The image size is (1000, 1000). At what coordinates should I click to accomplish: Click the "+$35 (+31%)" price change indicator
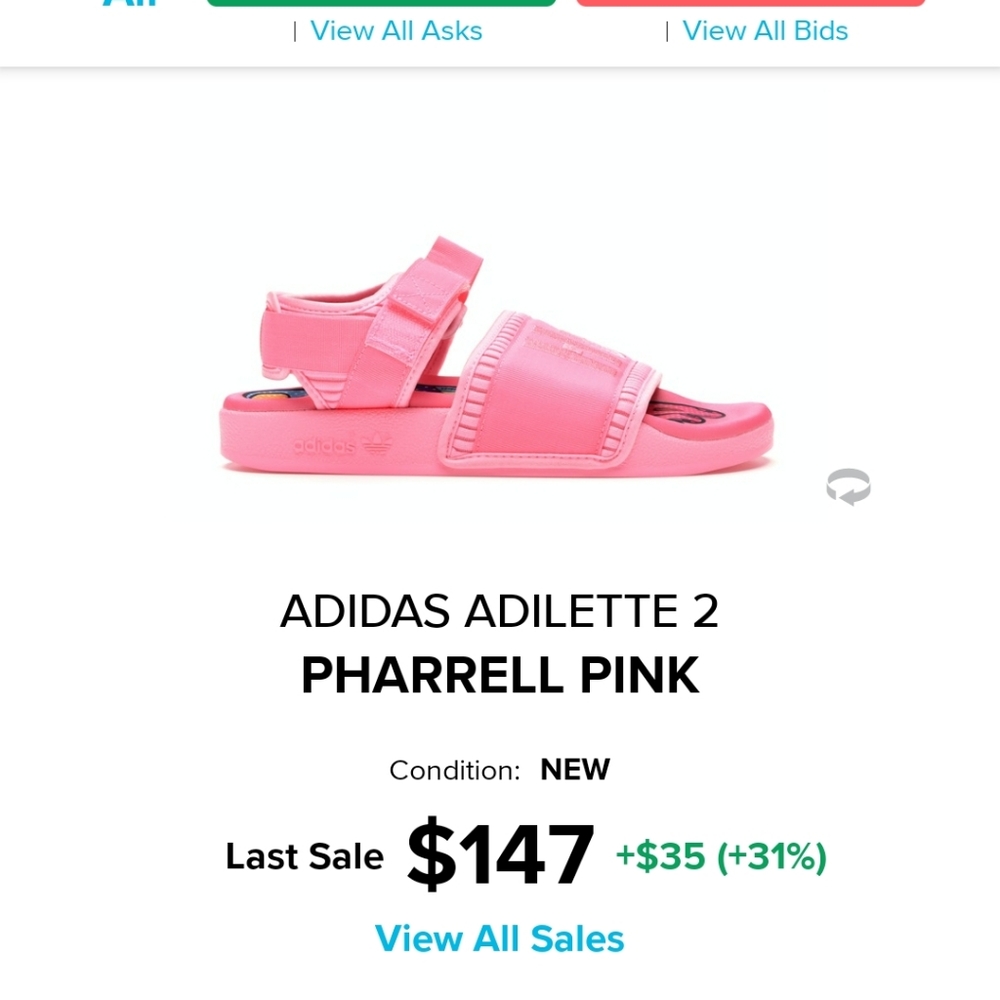point(721,858)
